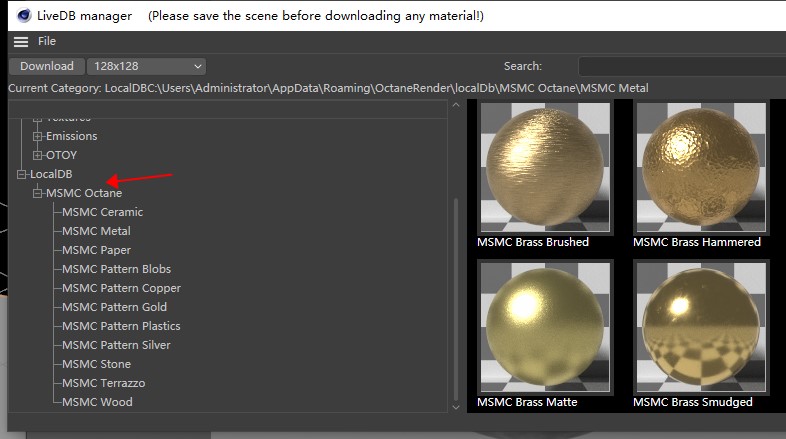Click the MSMC Brass Smudged label

click(x=693, y=402)
